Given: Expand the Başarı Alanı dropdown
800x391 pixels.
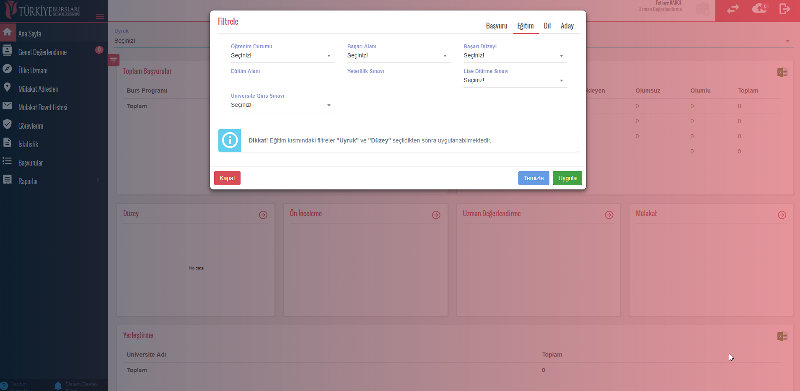Looking at the screenshot, I should click(x=398, y=56).
